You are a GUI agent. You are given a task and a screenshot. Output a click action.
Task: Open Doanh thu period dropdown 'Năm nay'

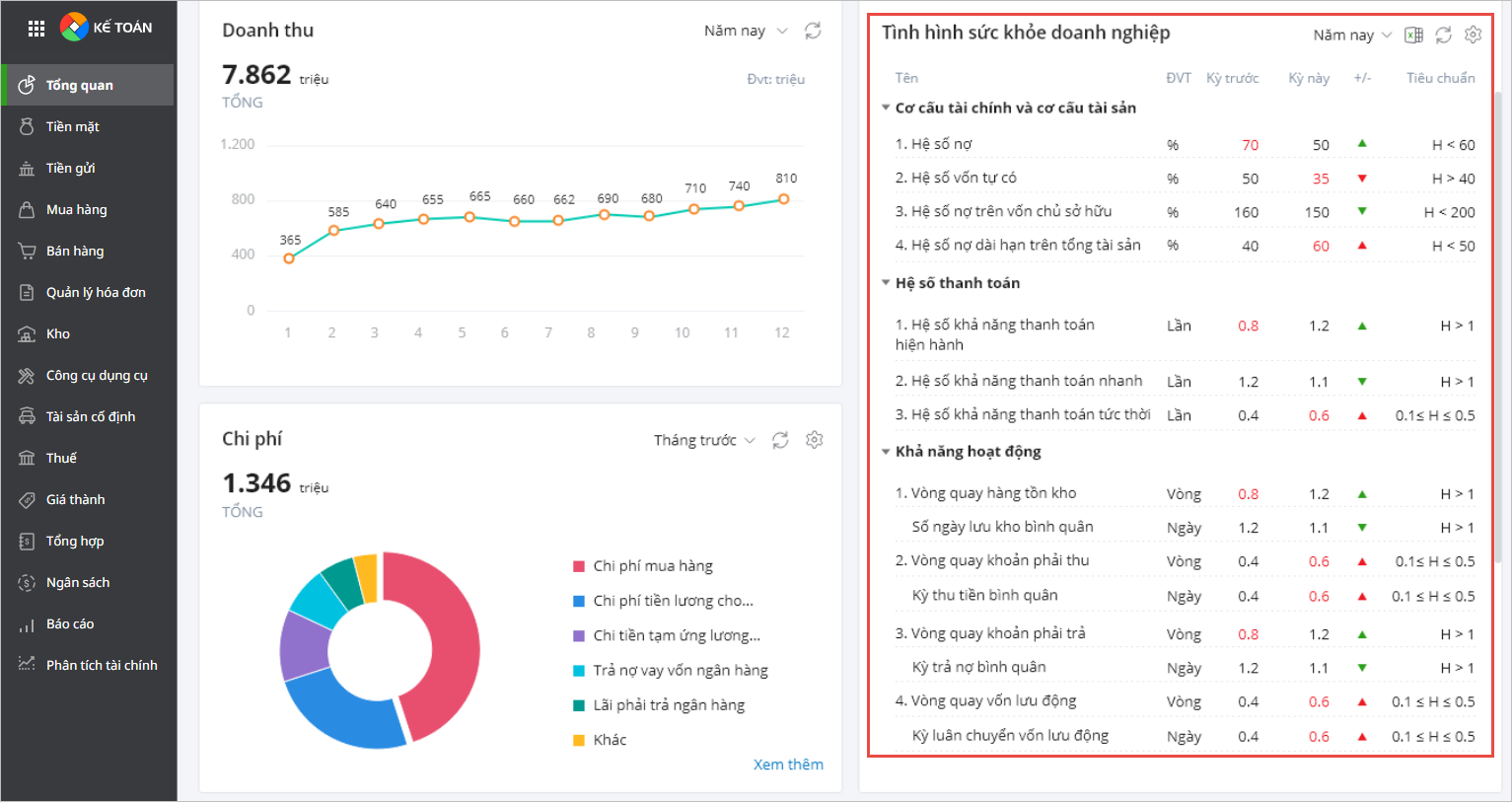point(745,31)
